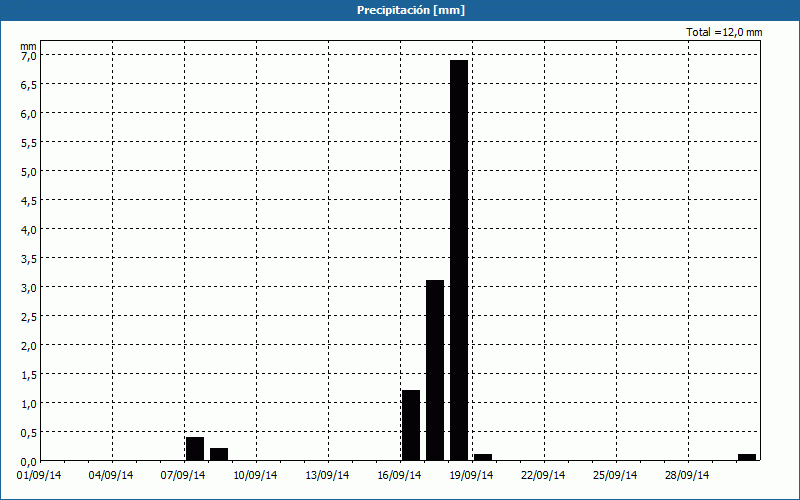Click the '4,0' y-axis value
Image resolution: width=800 pixels, height=500 pixels.
(x=28, y=230)
